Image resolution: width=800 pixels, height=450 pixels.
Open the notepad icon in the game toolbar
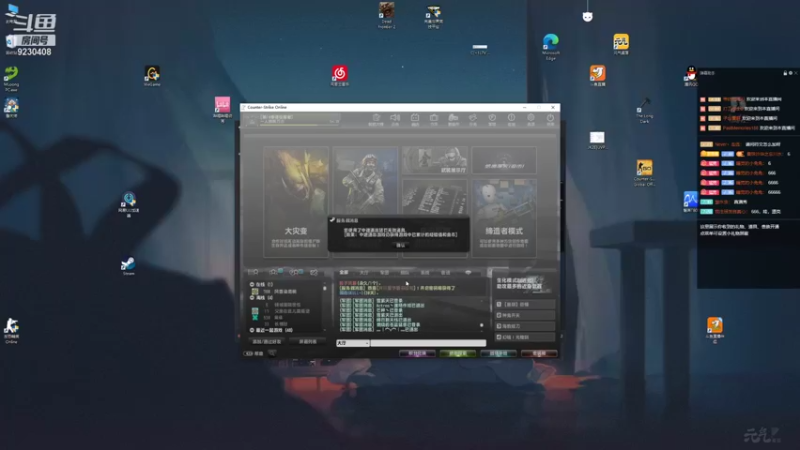click(x=376, y=118)
